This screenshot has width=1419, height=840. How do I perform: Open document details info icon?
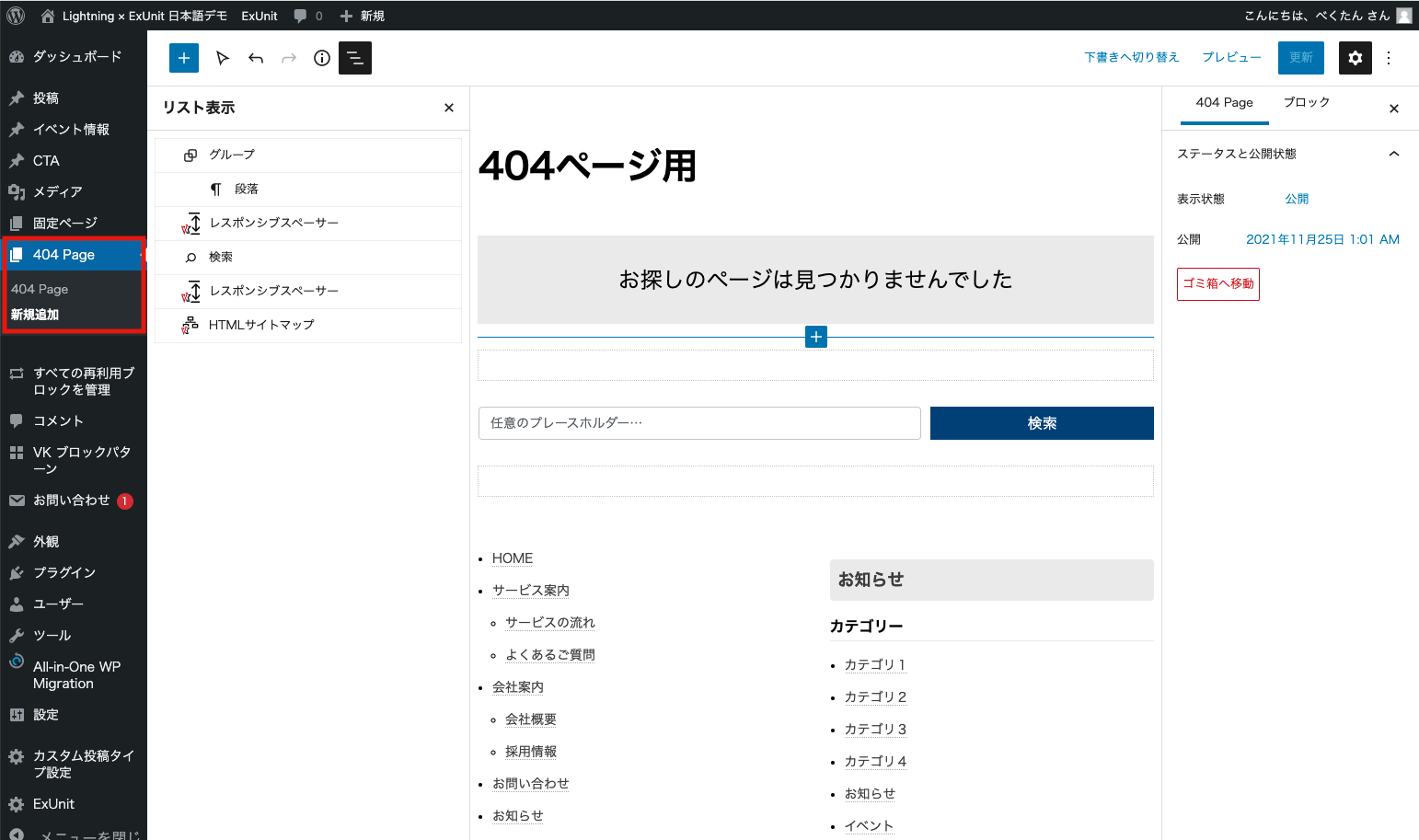click(321, 58)
